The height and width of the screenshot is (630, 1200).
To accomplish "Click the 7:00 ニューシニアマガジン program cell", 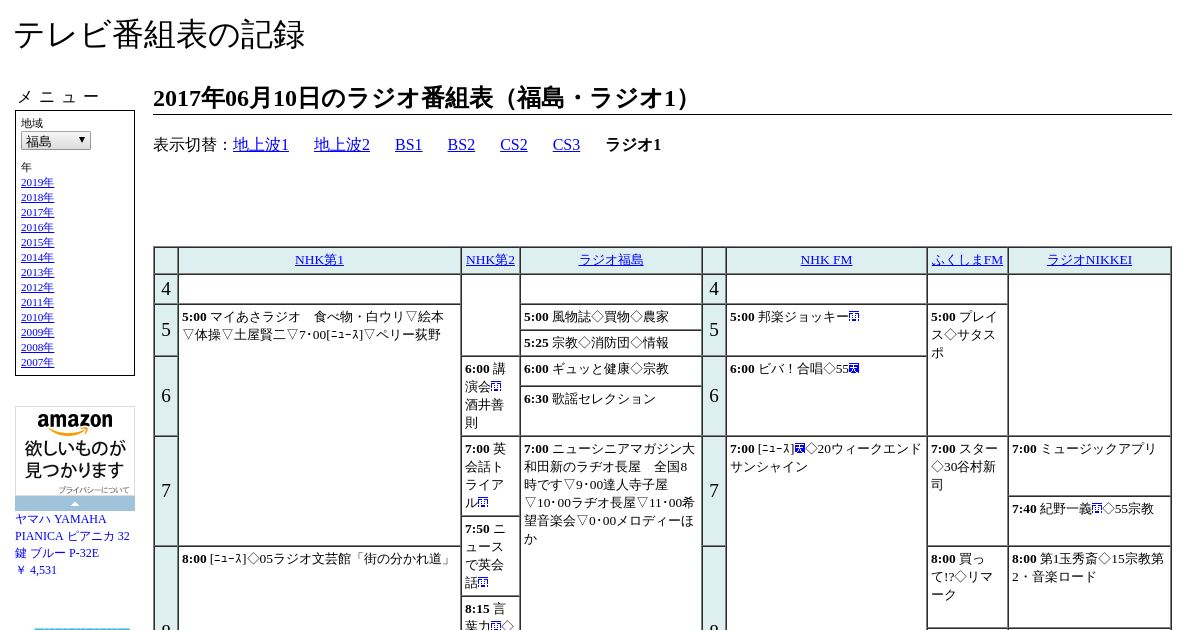I will tap(611, 533).
